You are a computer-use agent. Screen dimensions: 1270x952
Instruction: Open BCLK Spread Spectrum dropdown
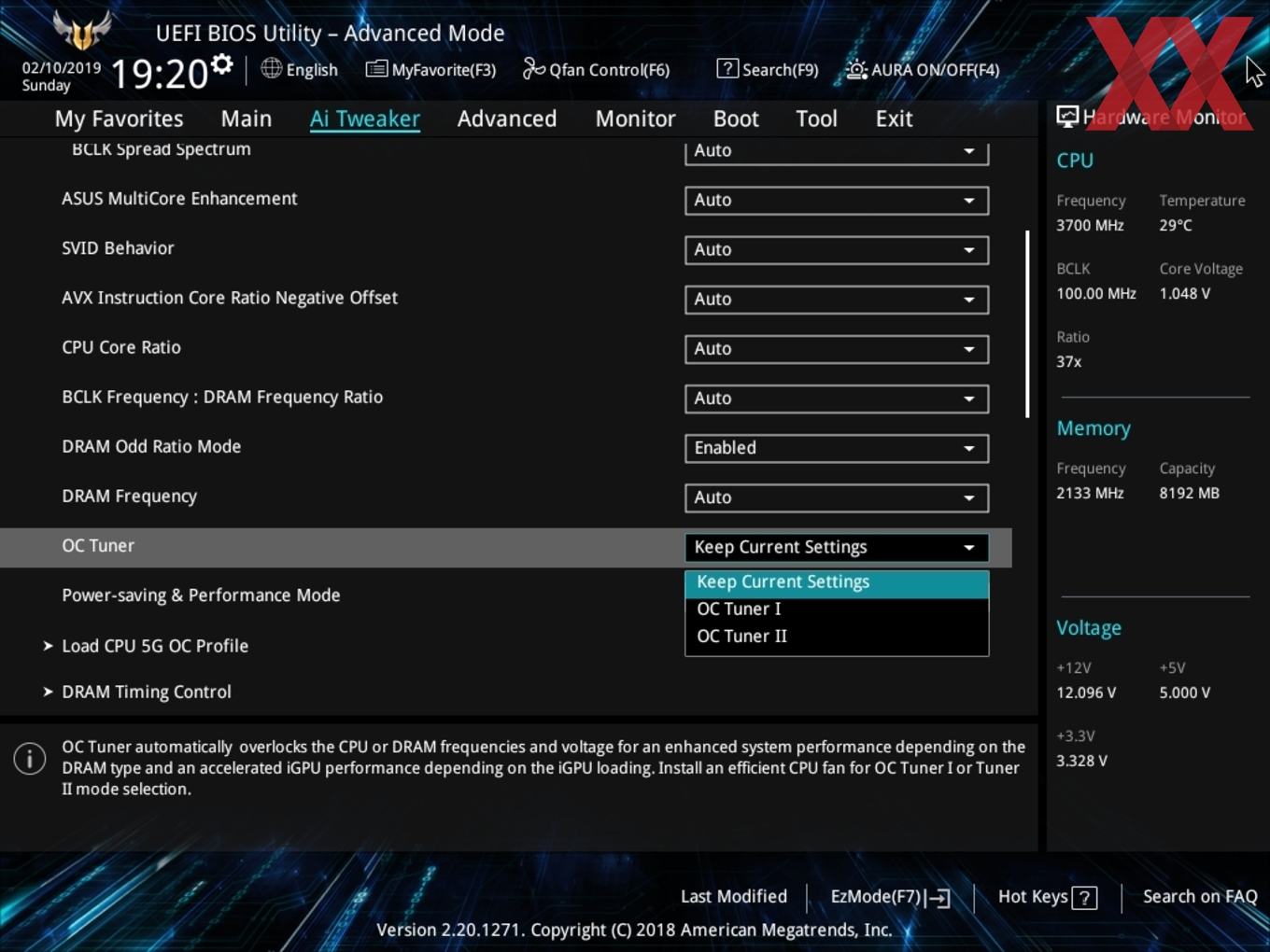837,152
